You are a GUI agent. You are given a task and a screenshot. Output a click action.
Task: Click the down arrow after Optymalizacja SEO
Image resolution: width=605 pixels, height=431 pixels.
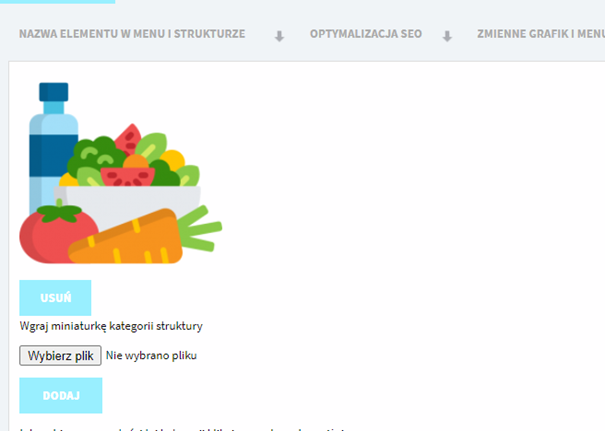(447, 36)
